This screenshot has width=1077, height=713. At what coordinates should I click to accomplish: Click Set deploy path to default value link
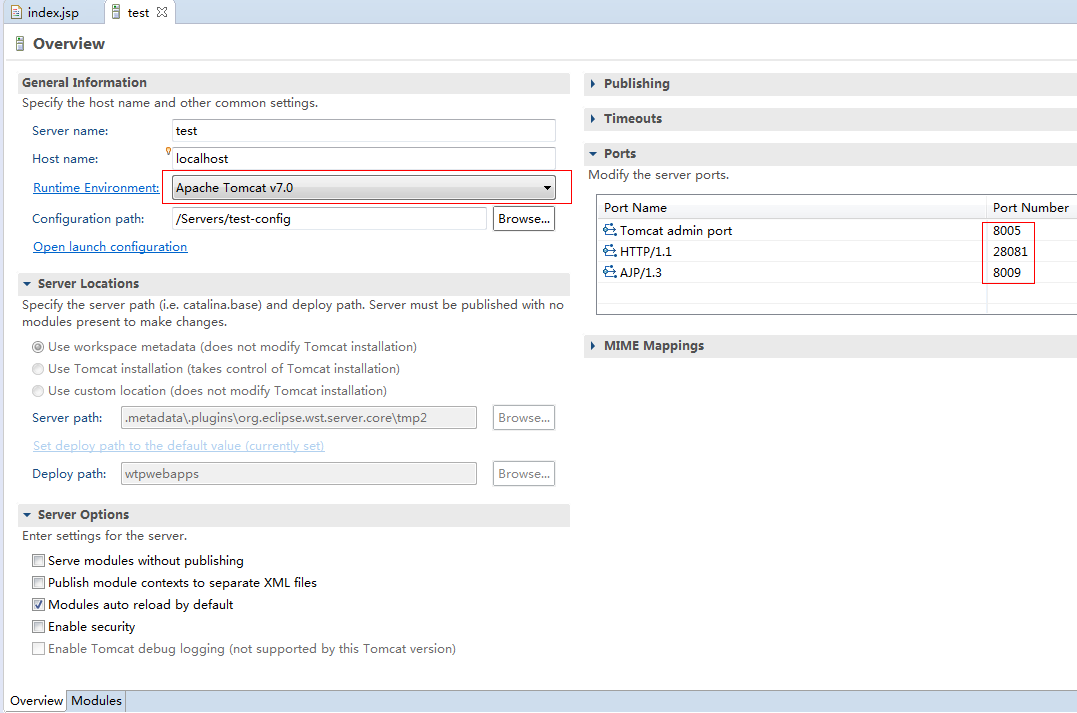click(179, 446)
